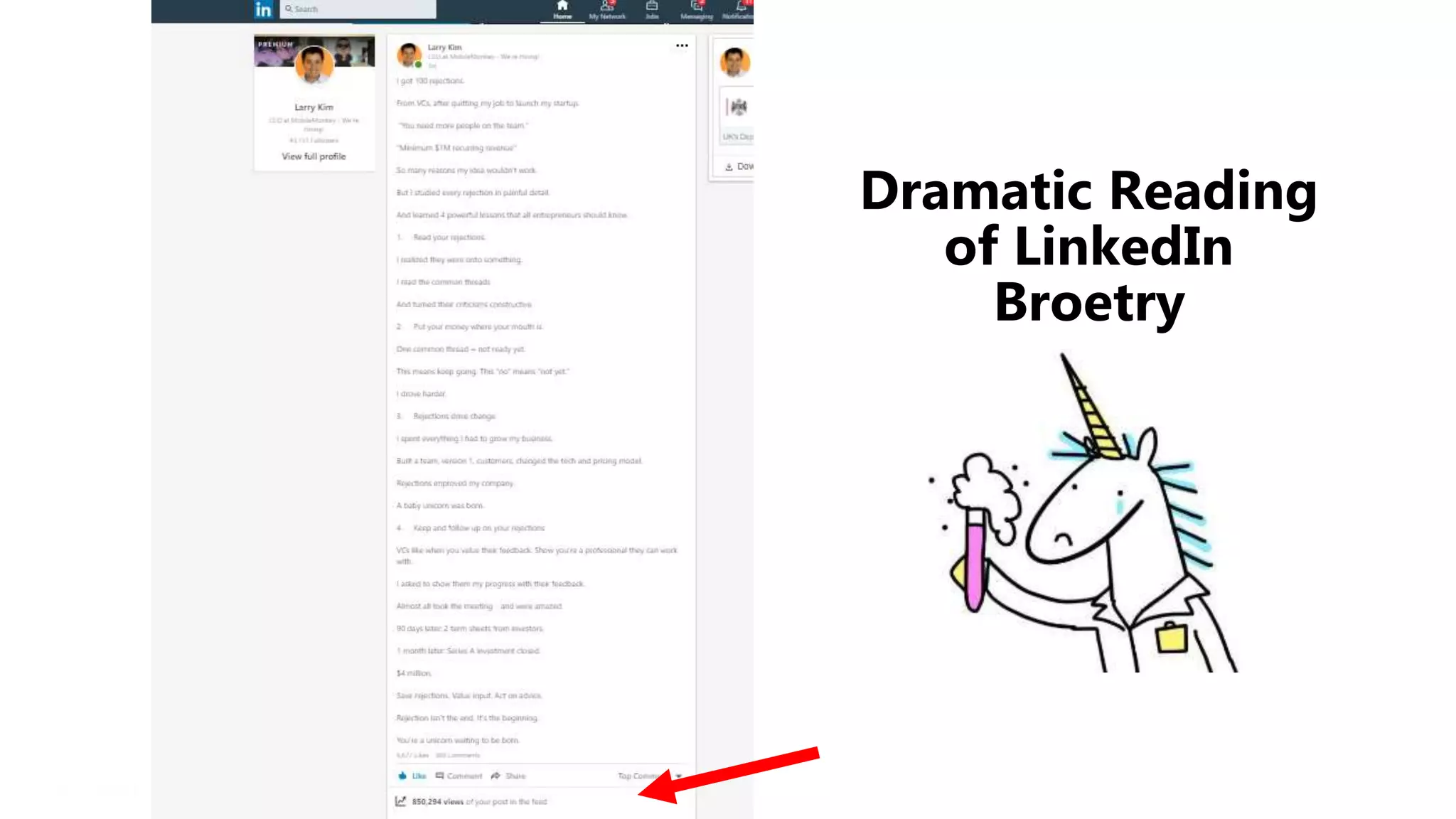The height and width of the screenshot is (819, 1456).
Task: Click Larry Kim name on profile card
Action: pyautogui.click(x=314, y=107)
